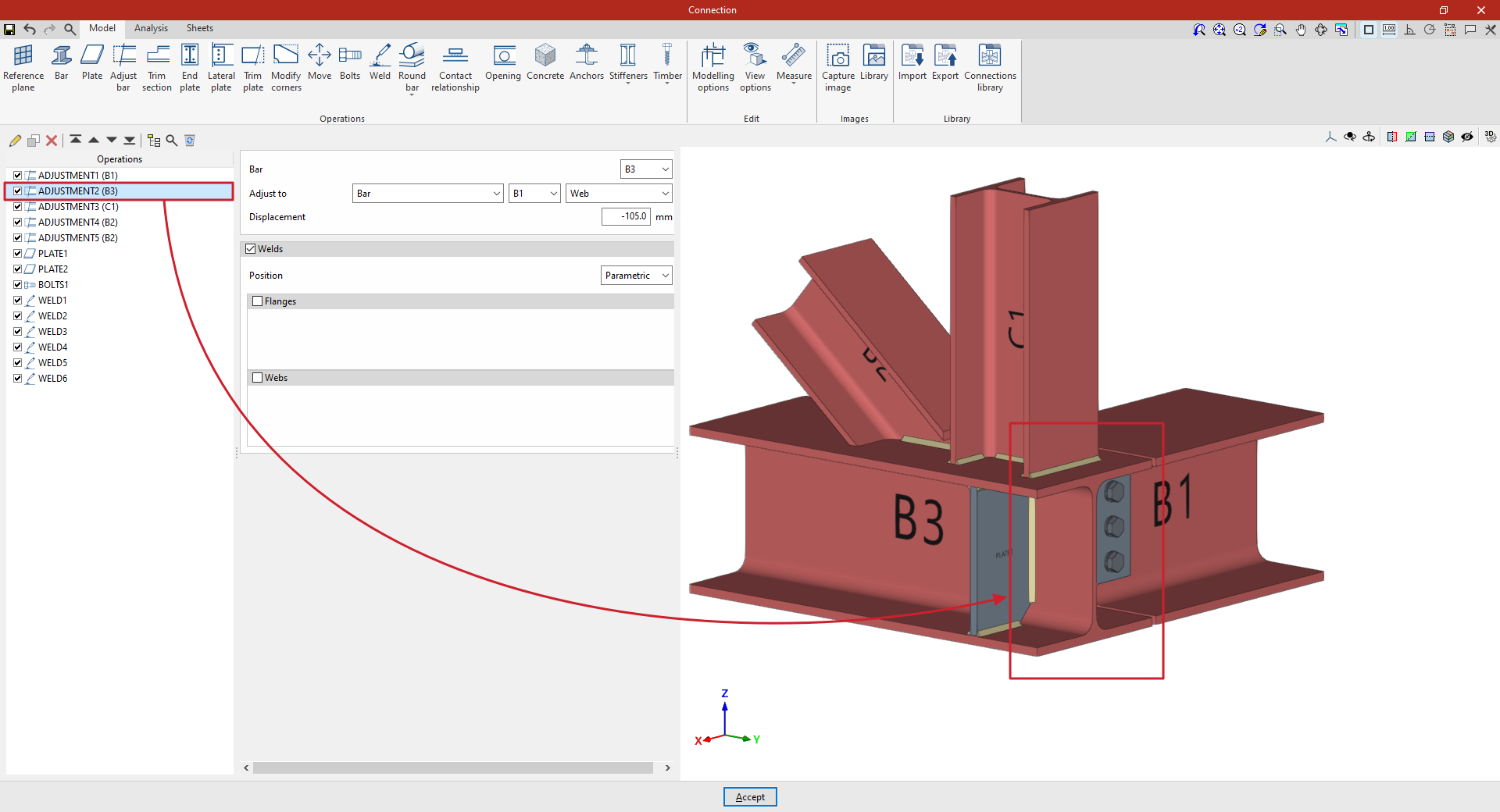Enable the Flanges checkbox

click(258, 301)
